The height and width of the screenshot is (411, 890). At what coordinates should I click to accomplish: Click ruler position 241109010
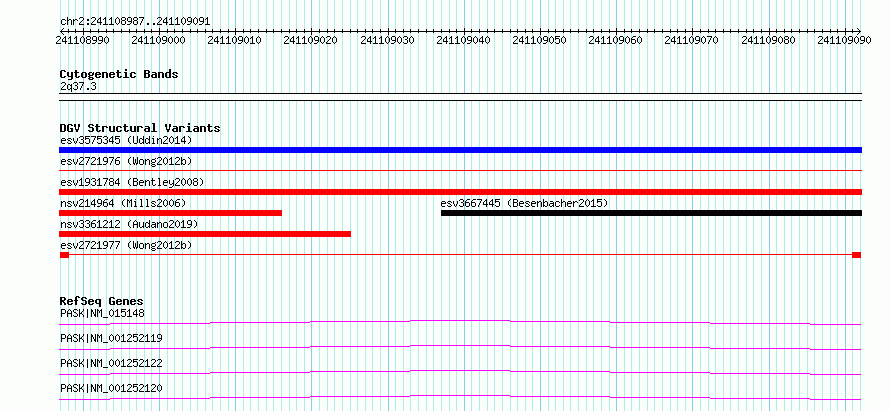[x=234, y=40]
